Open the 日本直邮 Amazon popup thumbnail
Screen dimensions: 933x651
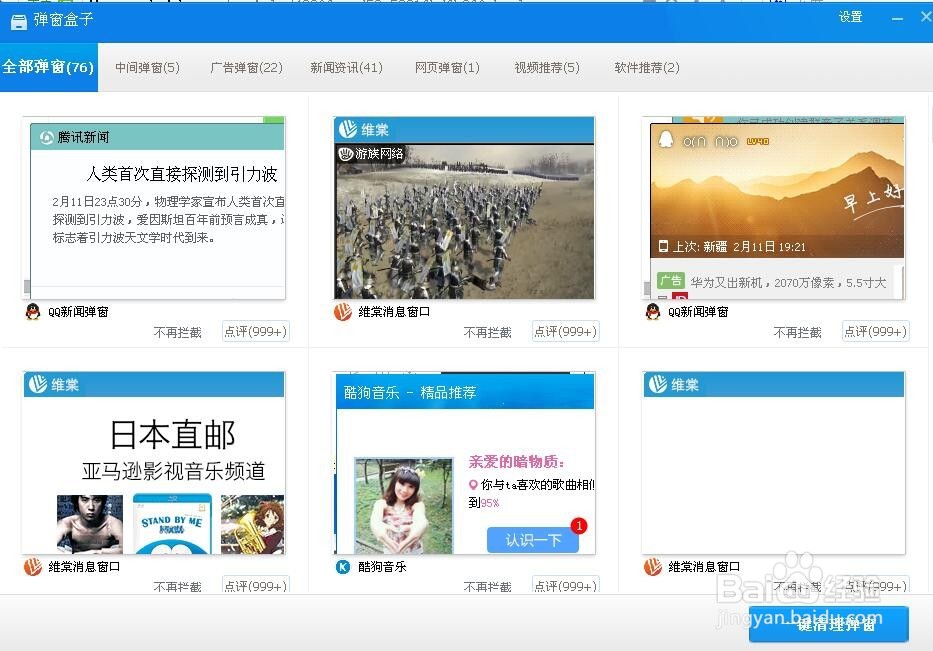[154, 462]
